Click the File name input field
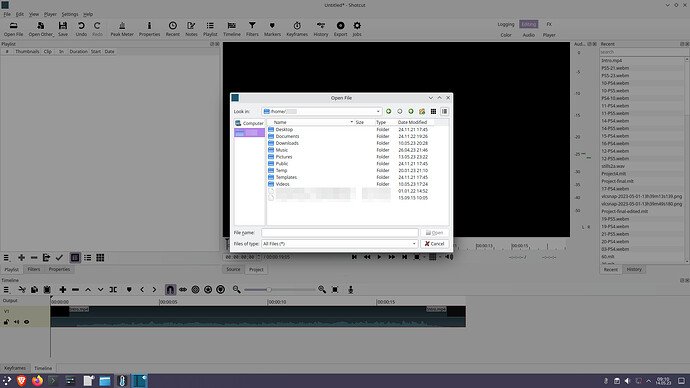Viewport: 690px width, 388px height. (340, 232)
